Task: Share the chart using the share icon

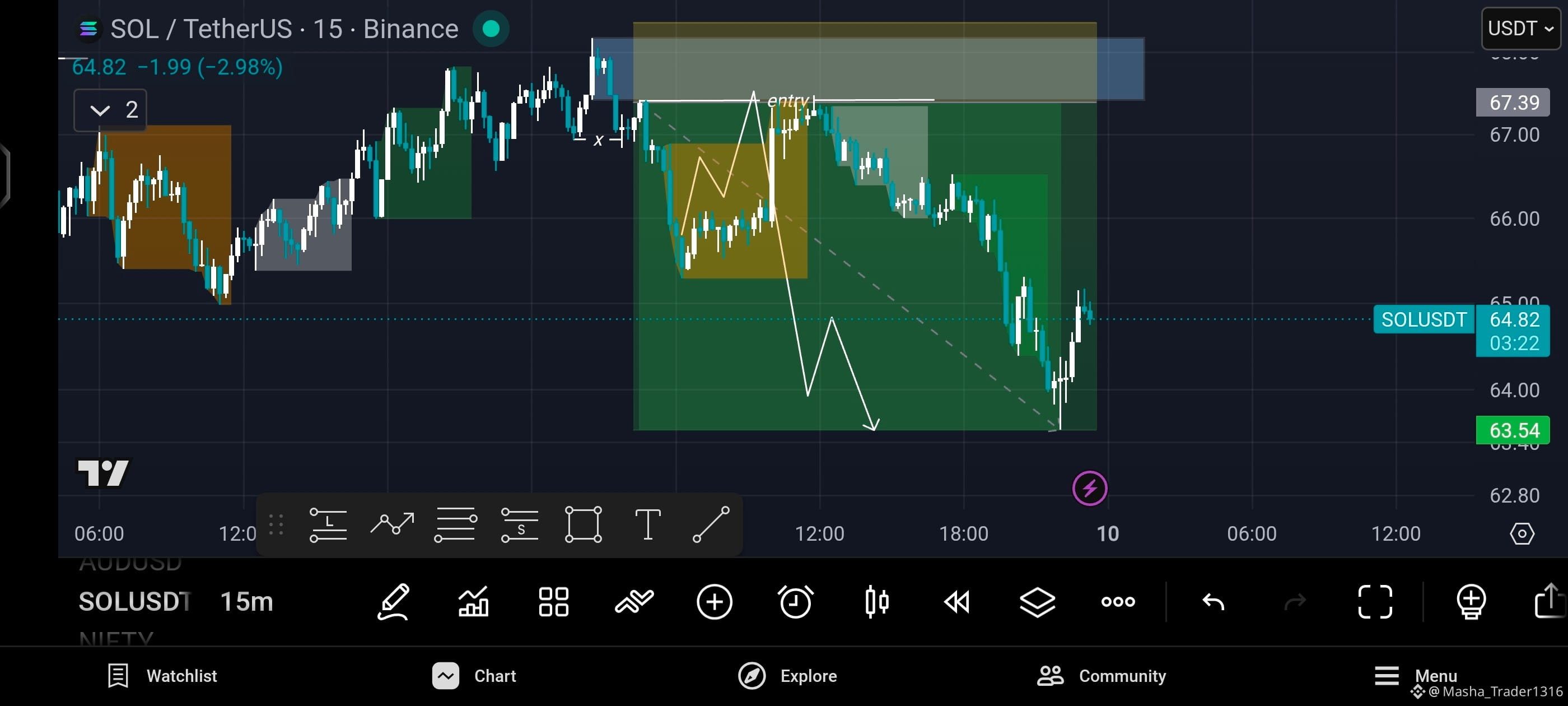Action: coord(1550,601)
